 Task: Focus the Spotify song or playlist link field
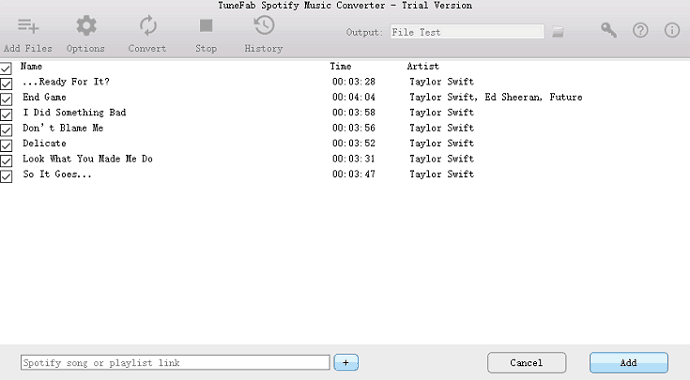click(x=175, y=363)
